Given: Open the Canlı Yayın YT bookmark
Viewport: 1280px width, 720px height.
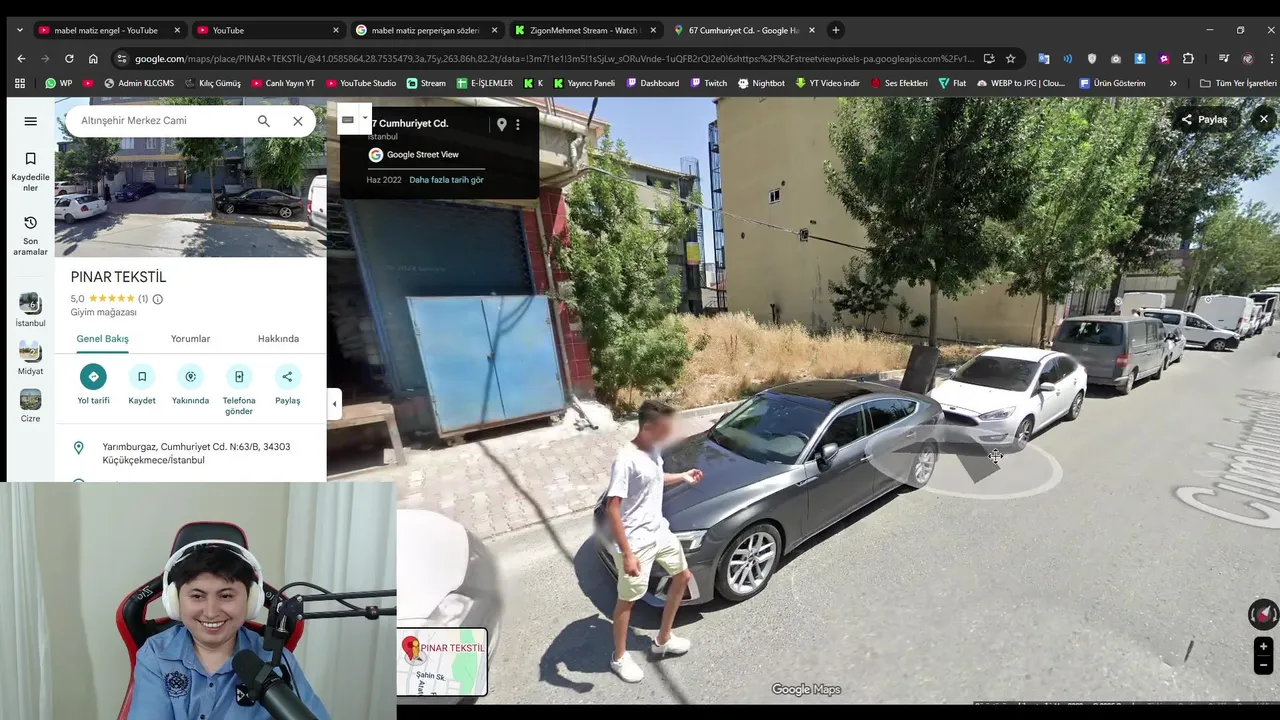Looking at the screenshot, I should 283,83.
